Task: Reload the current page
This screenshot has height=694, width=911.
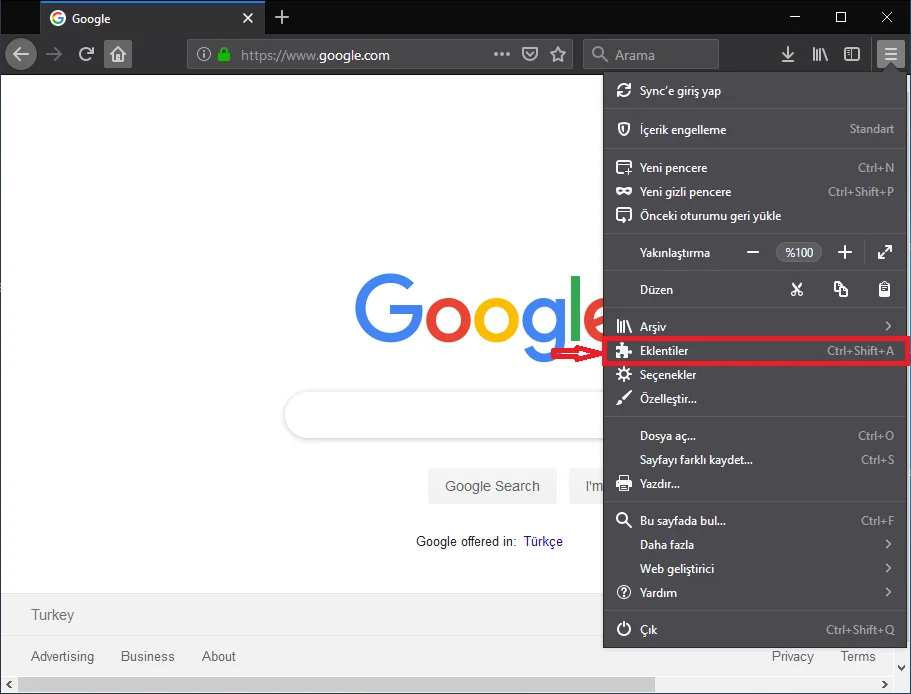Action: click(86, 54)
